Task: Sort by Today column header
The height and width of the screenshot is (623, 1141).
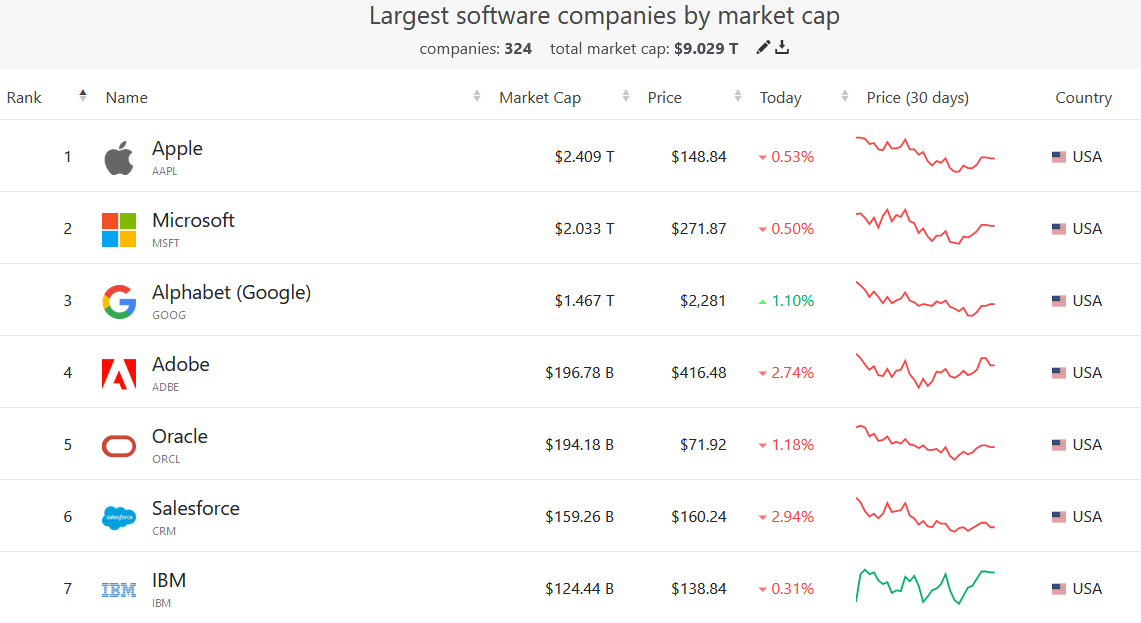Action: pyautogui.click(x=781, y=97)
